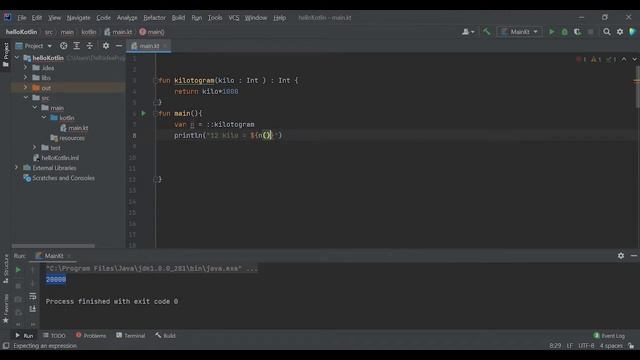Click the 4 spaces indent status item

click(x=611, y=346)
